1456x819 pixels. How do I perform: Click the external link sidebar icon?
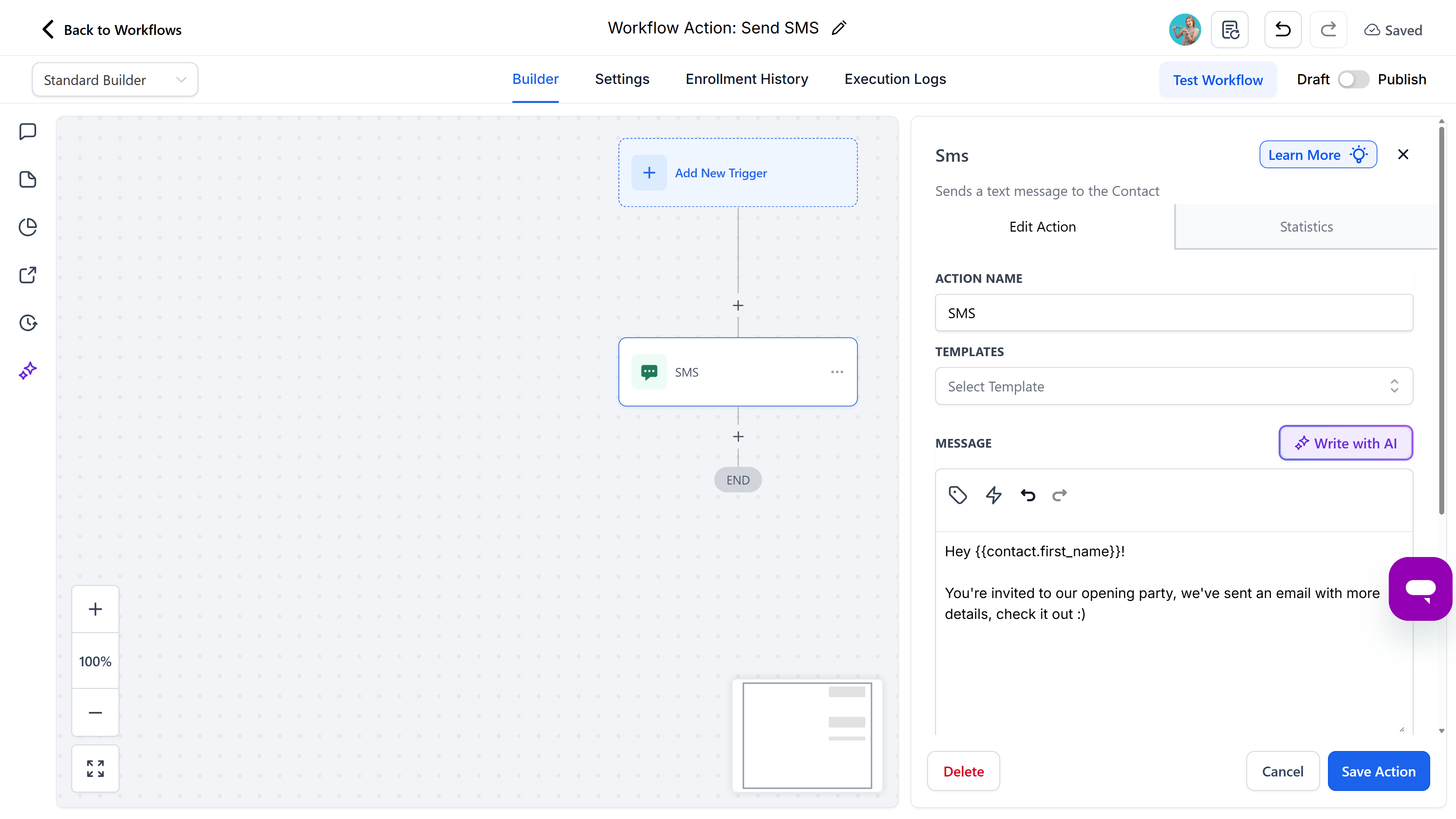pos(28,275)
